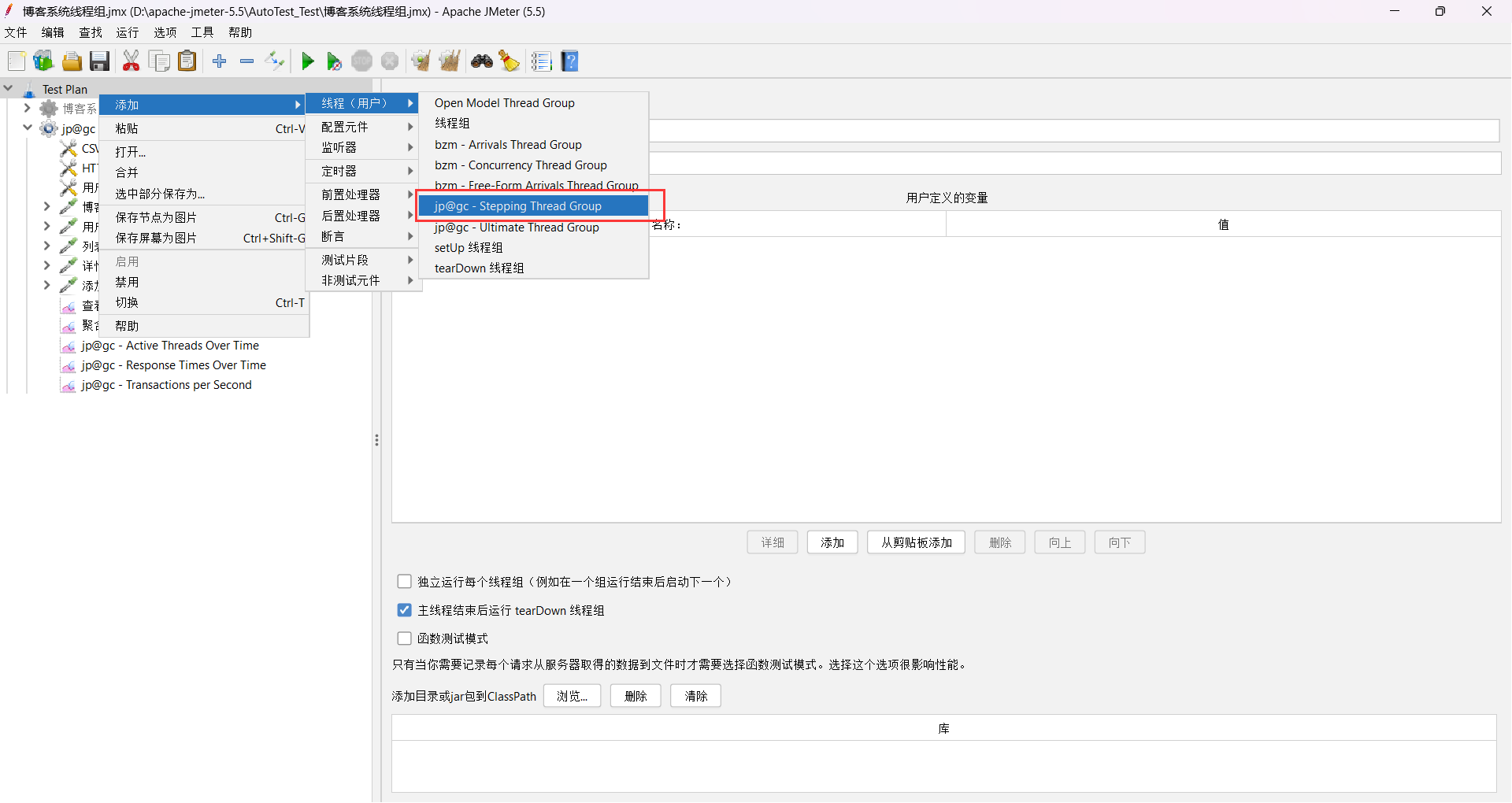This screenshot has width=1512, height=803.
Task: Click 保存节点为图片 in context menu
Action: pos(204,217)
